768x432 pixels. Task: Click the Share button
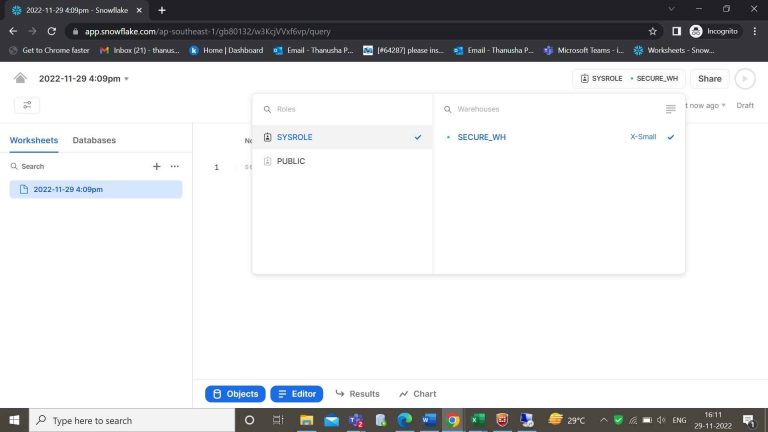point(709,78)
